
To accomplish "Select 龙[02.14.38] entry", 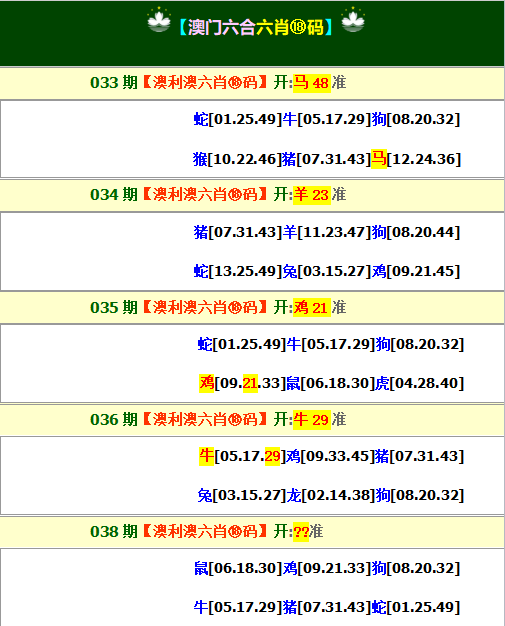I will coord(331,495).
